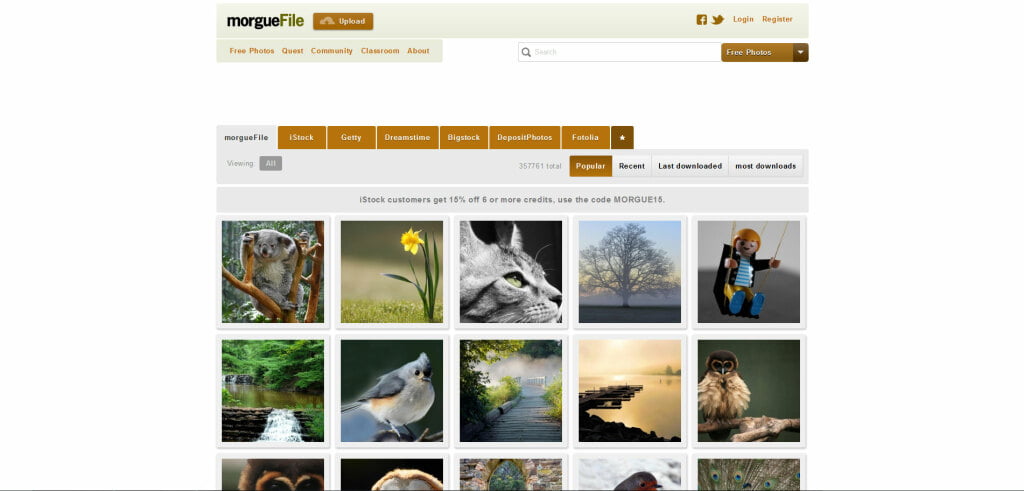Viewport: 1024px width, 491px height.
Task: Select the owl on branch thumbnail
Action: (749, 391)
